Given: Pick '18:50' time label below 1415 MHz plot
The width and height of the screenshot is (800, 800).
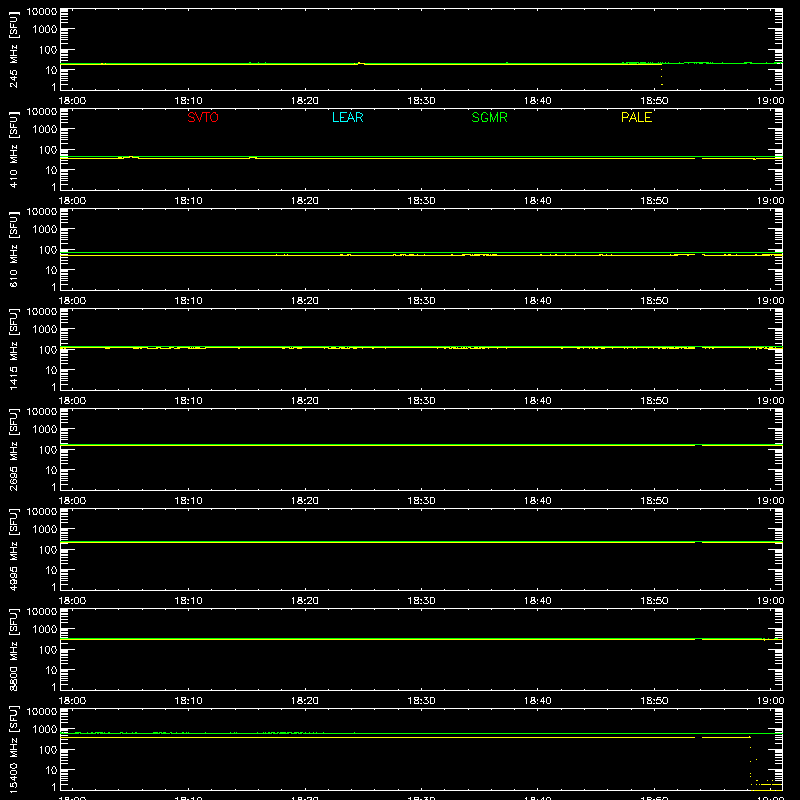Looking at the screenshot, I should 655,401.
